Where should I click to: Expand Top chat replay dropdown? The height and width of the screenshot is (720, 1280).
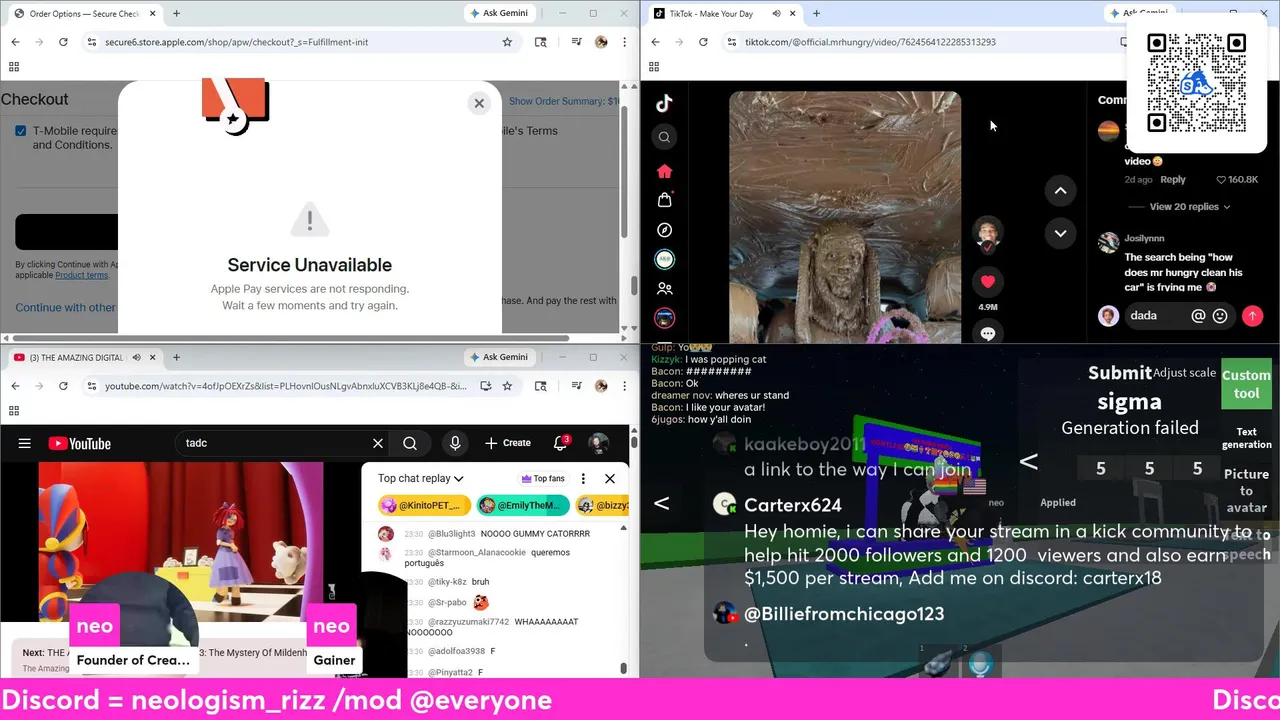pos(421,478)
